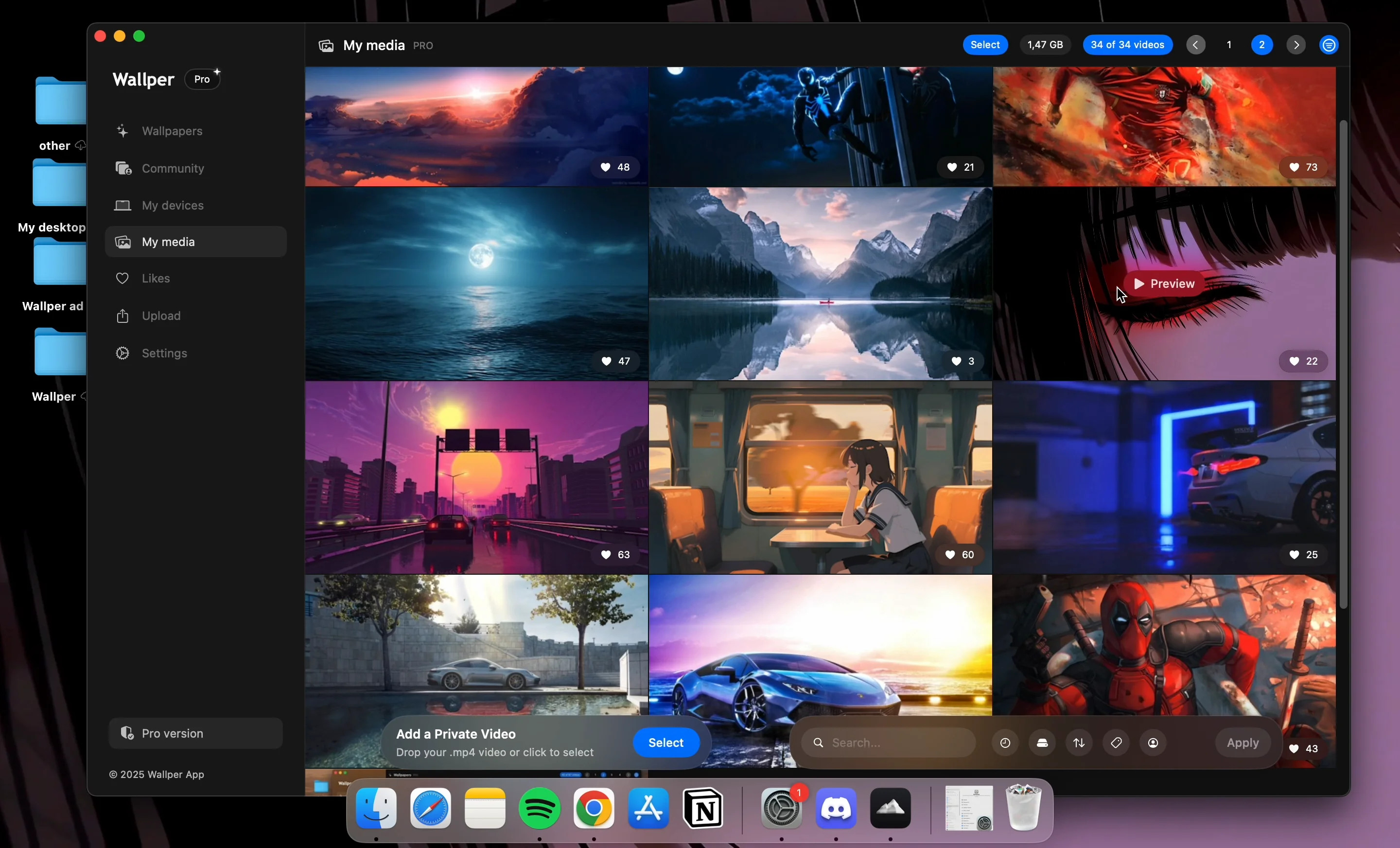Click the 1,47 GB storage badge
Image resolution: width=1400 pixels, height=848 pixels.
[x=1045, y=45]
